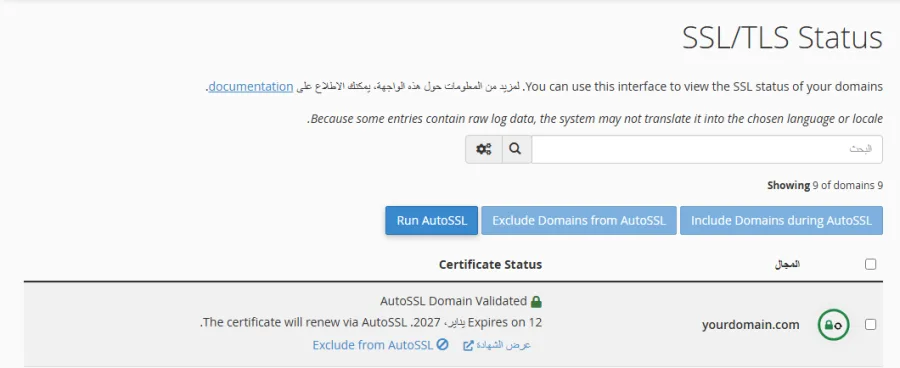Check the yourdomain.com row checkbox
The height and width of the screenshot is (368, 900).
coord(871,324)
